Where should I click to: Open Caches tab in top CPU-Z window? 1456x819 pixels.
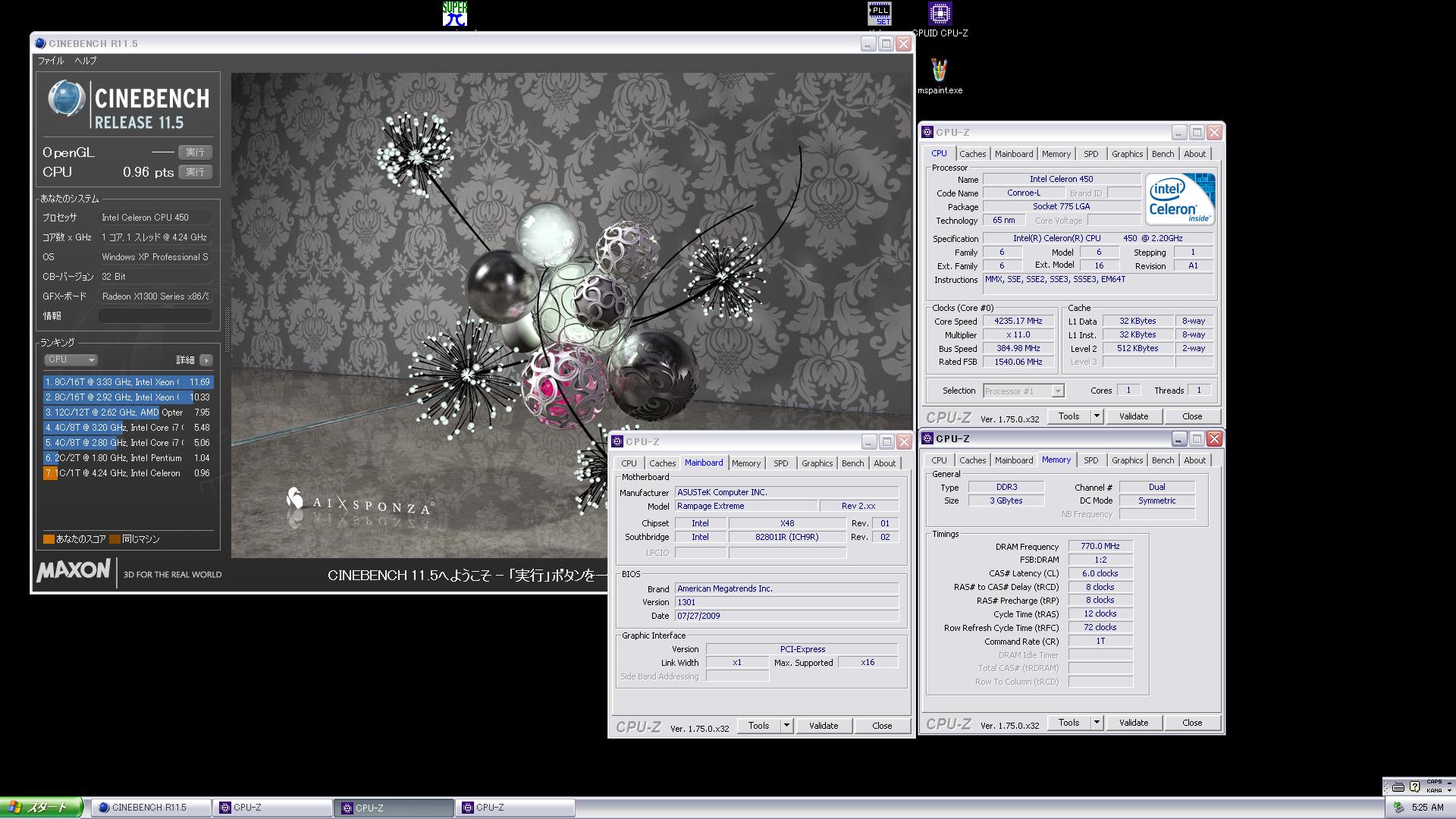(x=972, y=154)
